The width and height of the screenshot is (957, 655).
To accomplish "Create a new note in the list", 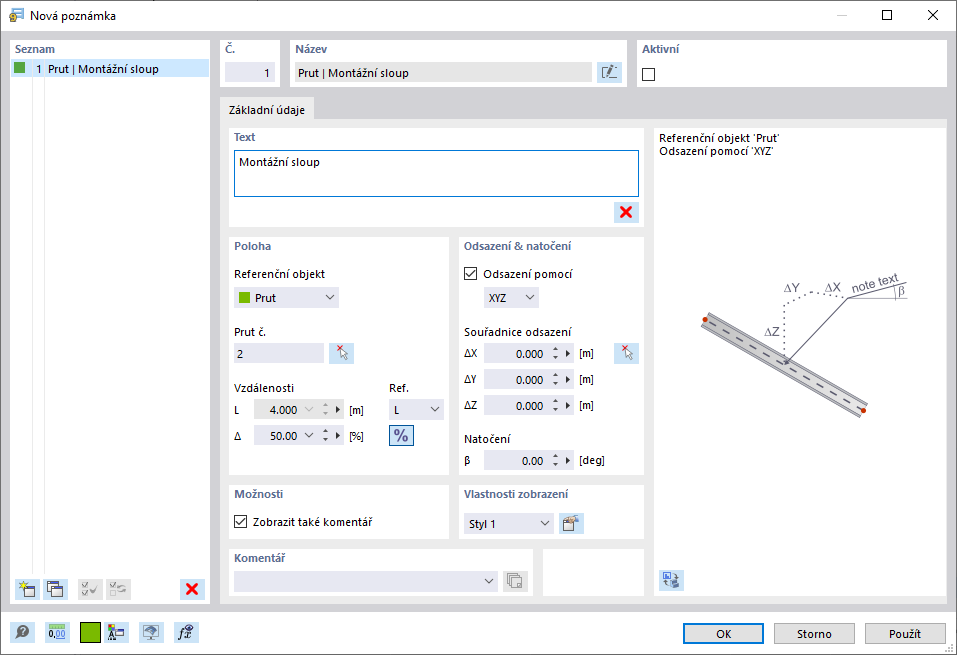I will click(28, 589).
